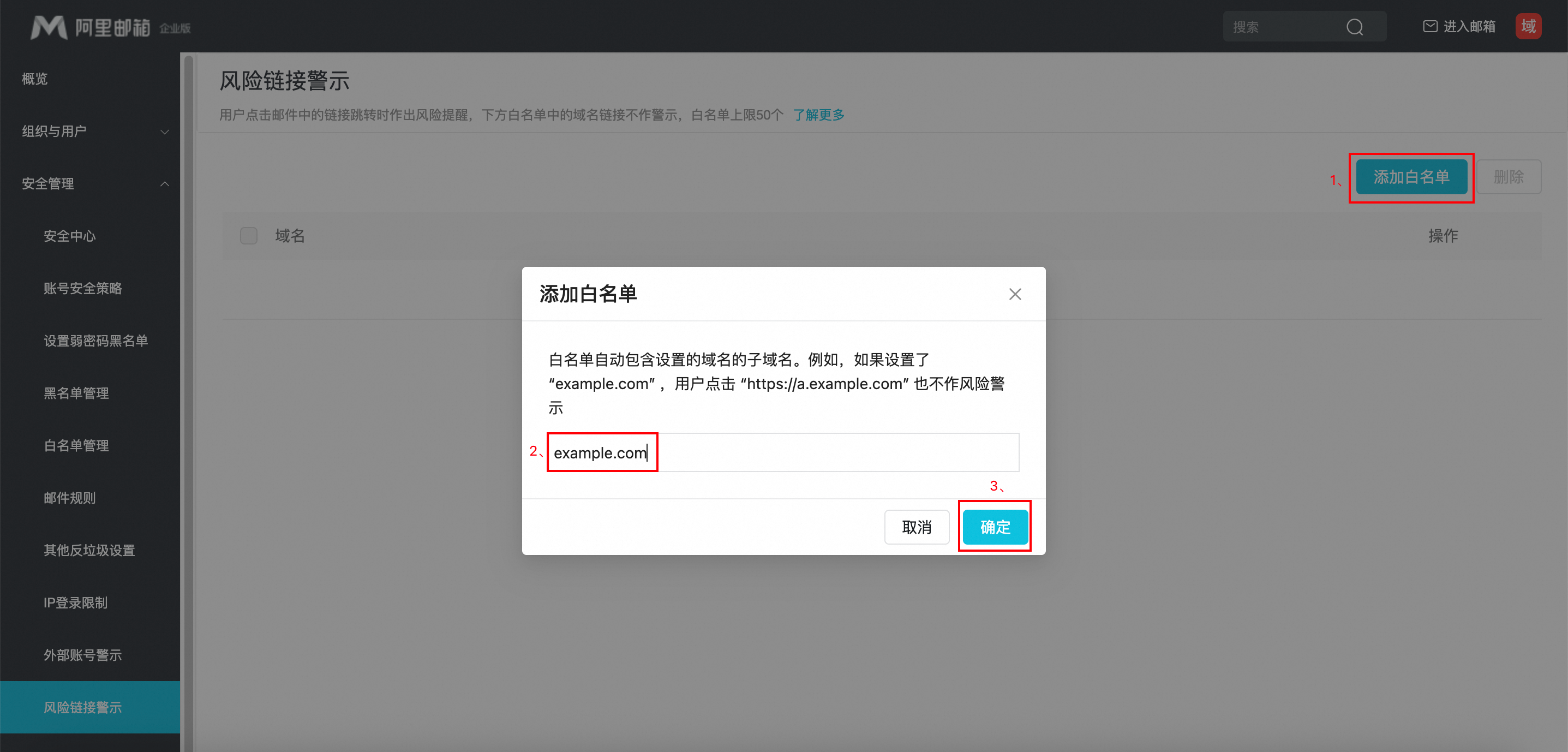Close the 添加白名单 dialog with X
1568x752 pixels.
pos(1015,294)
